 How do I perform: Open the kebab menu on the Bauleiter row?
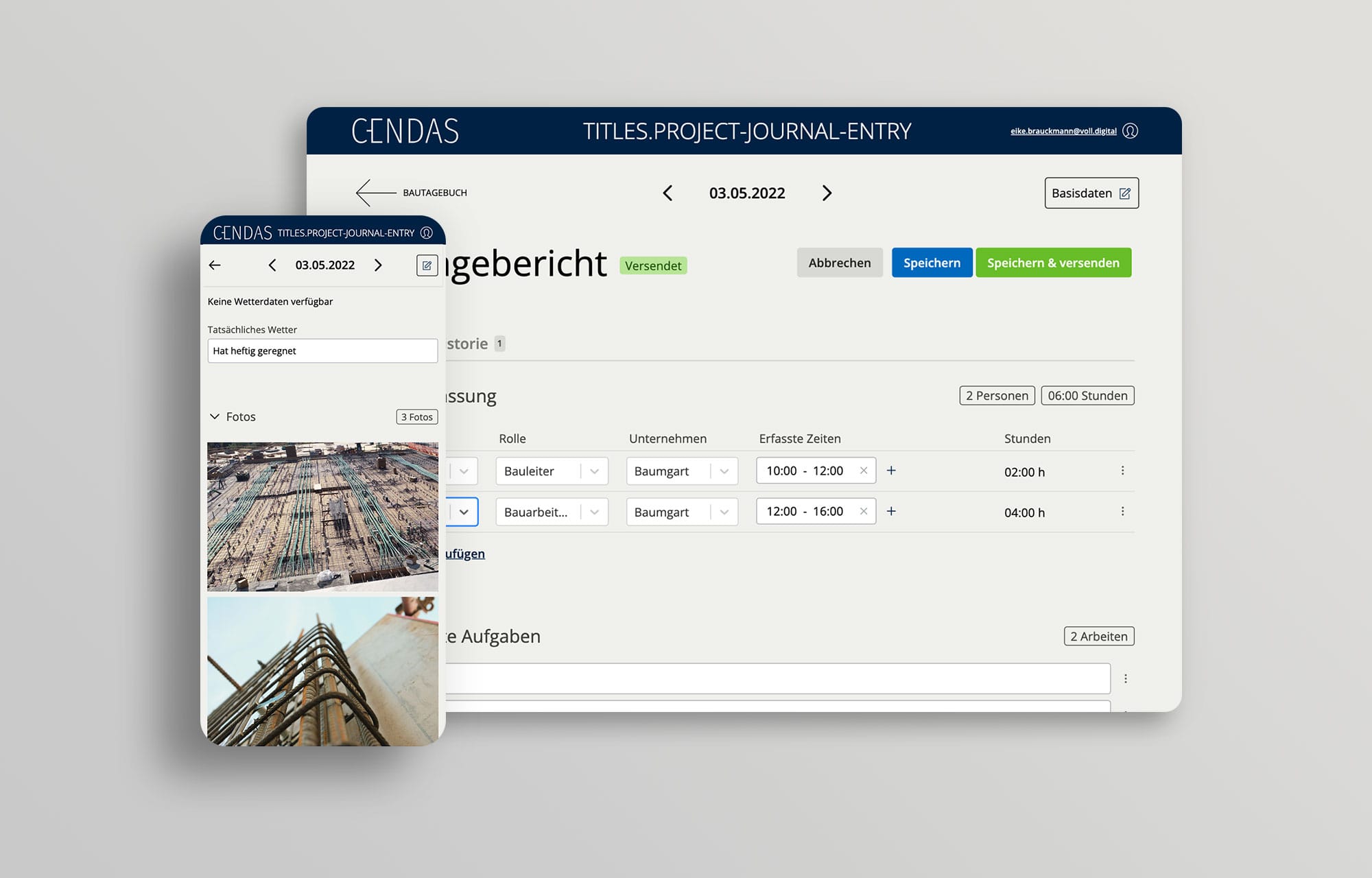(x=1123, y=471)
